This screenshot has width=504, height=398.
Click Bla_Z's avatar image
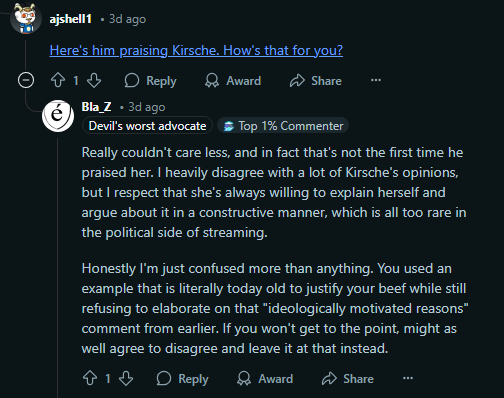(58, 116)
